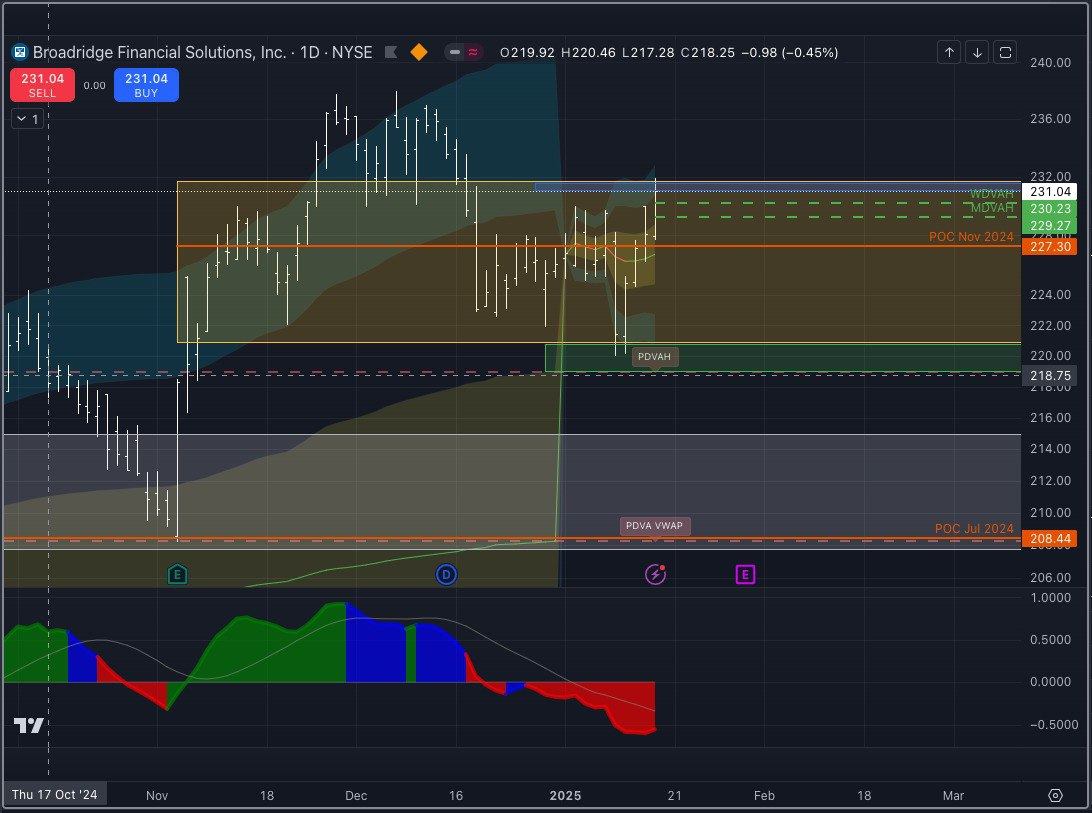Open time axis settings gear

tap(1055, 795)
